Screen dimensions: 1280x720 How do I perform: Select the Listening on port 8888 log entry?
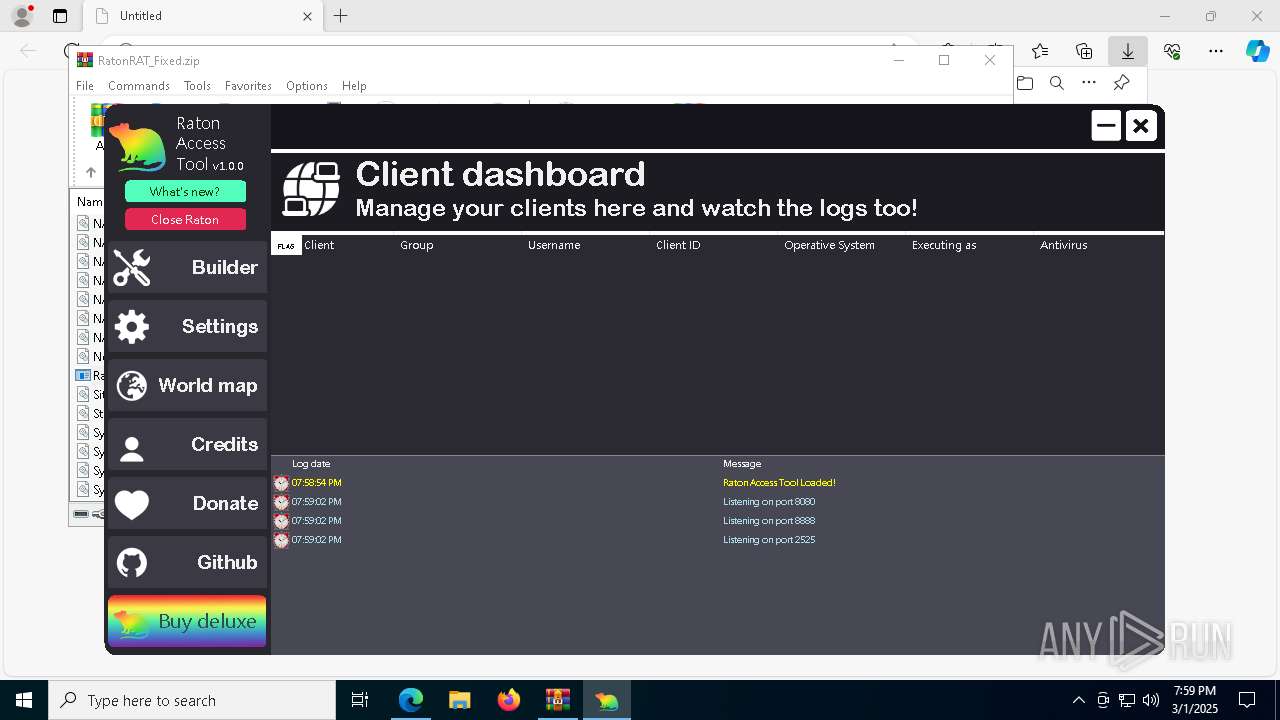(769, 521)
